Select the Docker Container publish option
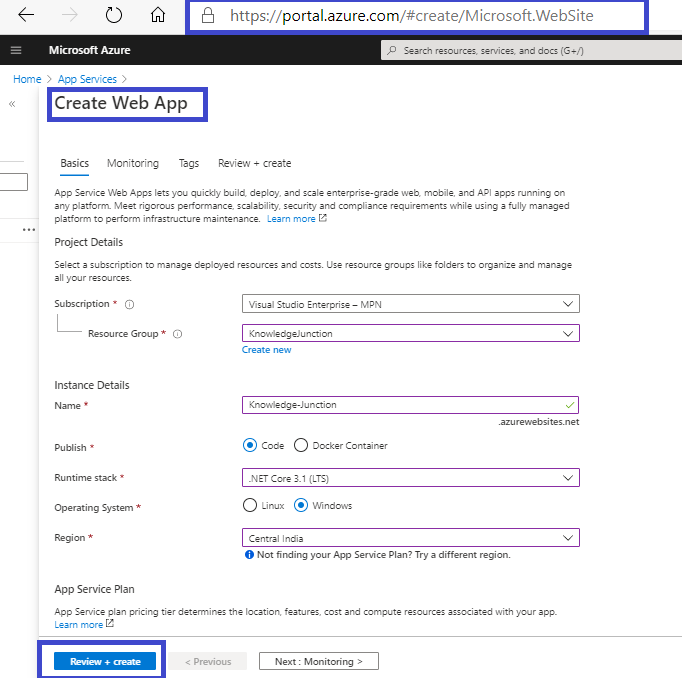 pyautogui.click(x=301, y=445)
